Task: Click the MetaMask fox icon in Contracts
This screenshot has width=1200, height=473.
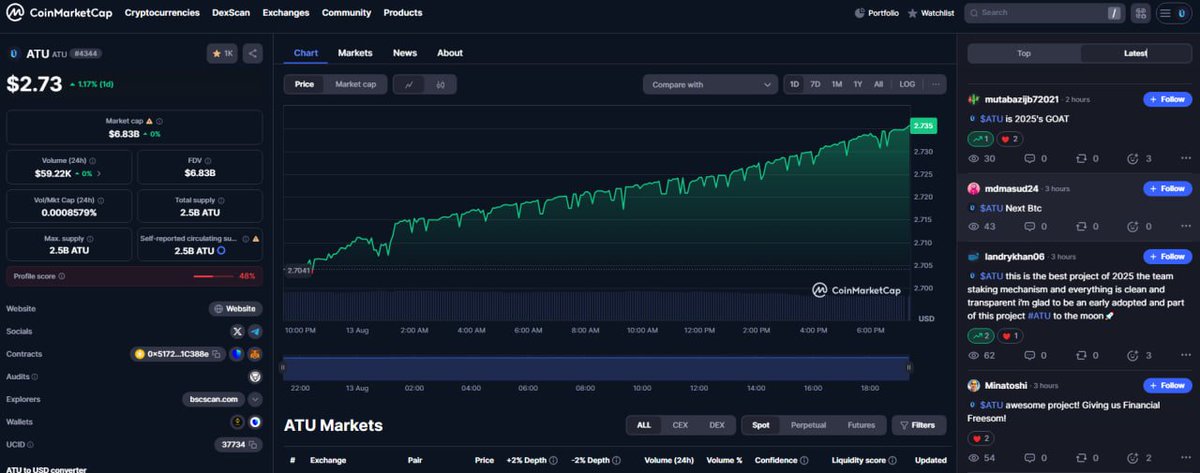Action: pos(255,354)
